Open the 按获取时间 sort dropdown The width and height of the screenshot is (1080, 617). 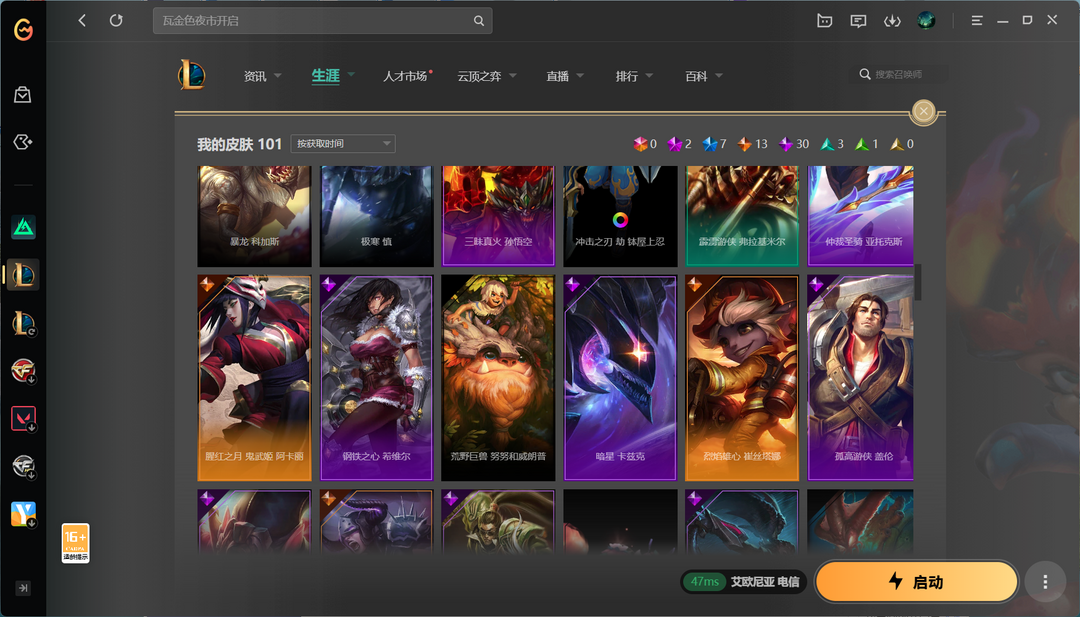[x=343, y=143]
